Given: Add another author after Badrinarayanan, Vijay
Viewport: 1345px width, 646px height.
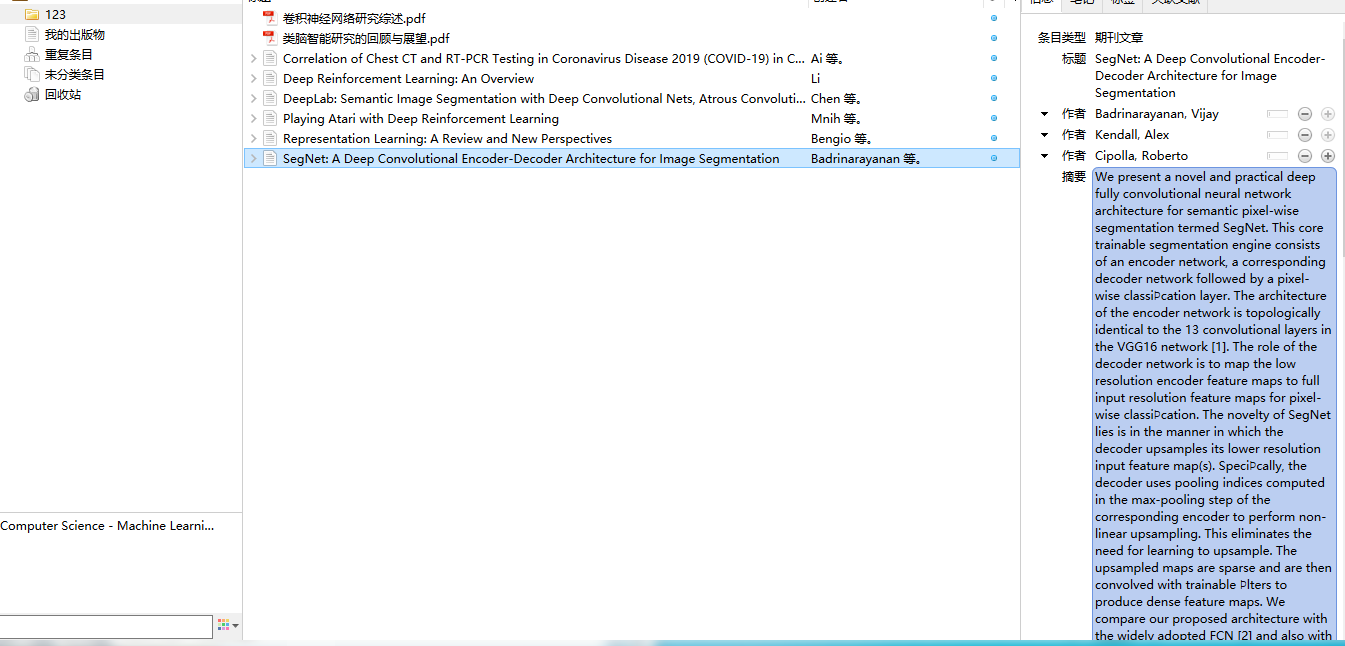Looking at the screenshot, I should click(1328, 113).
